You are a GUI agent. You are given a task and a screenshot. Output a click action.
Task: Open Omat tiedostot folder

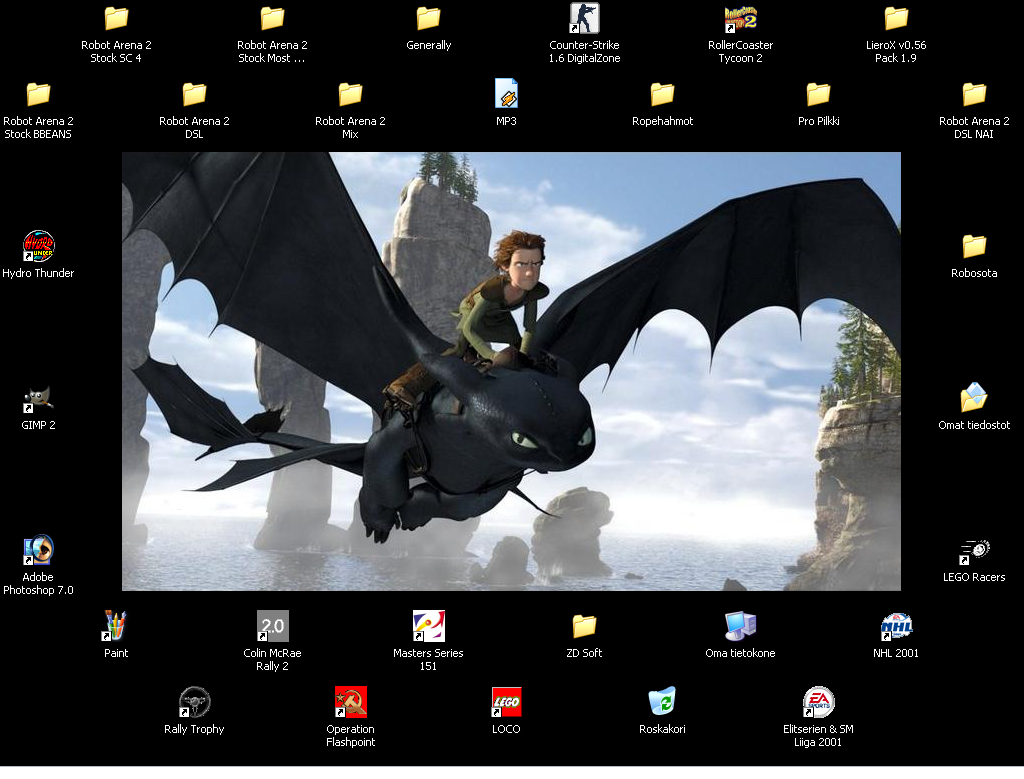coord(974,398)
